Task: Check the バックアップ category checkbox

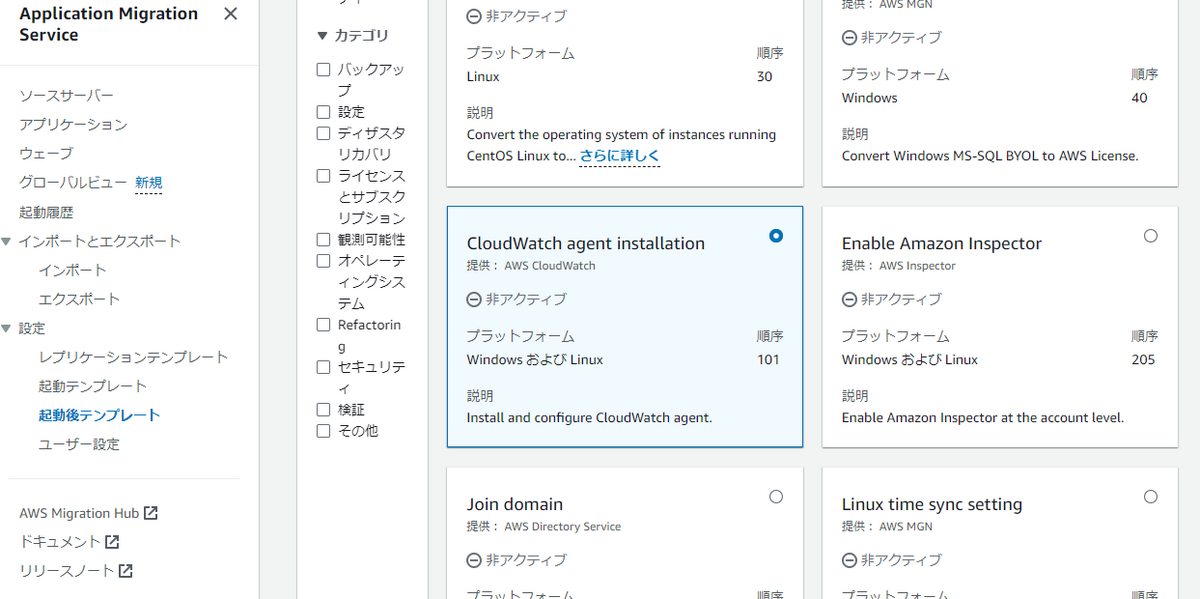Action: pyautogui.click(x=323, y=70)
